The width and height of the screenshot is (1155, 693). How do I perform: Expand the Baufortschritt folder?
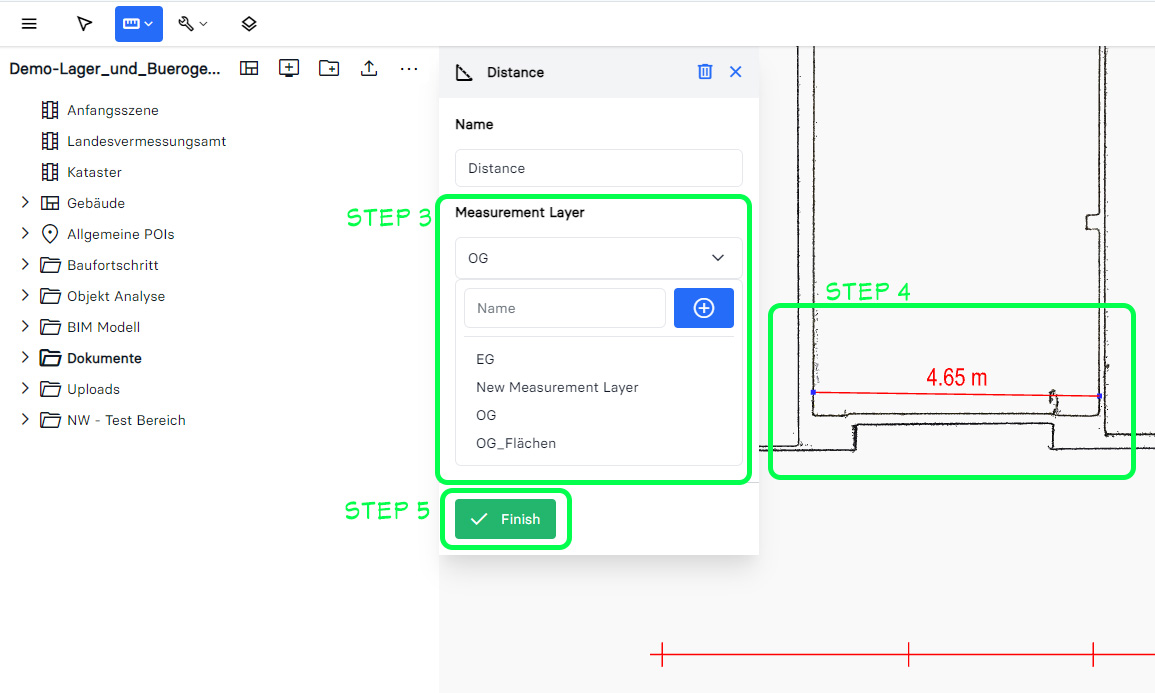[x=25, y=265]
